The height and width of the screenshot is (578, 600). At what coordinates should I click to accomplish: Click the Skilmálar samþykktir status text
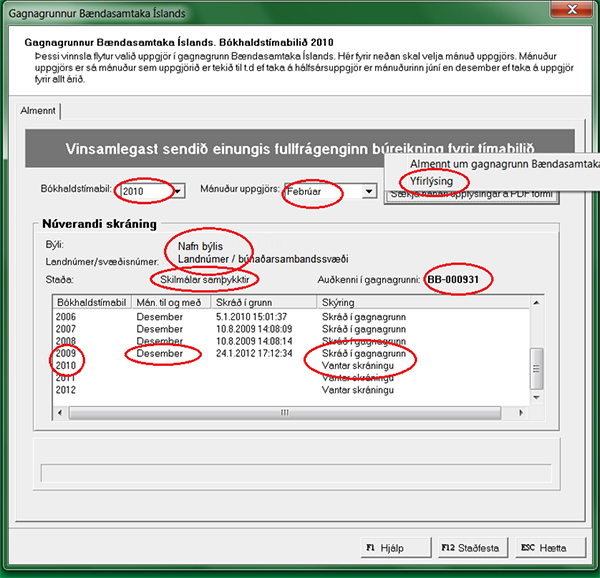[204, 279]
